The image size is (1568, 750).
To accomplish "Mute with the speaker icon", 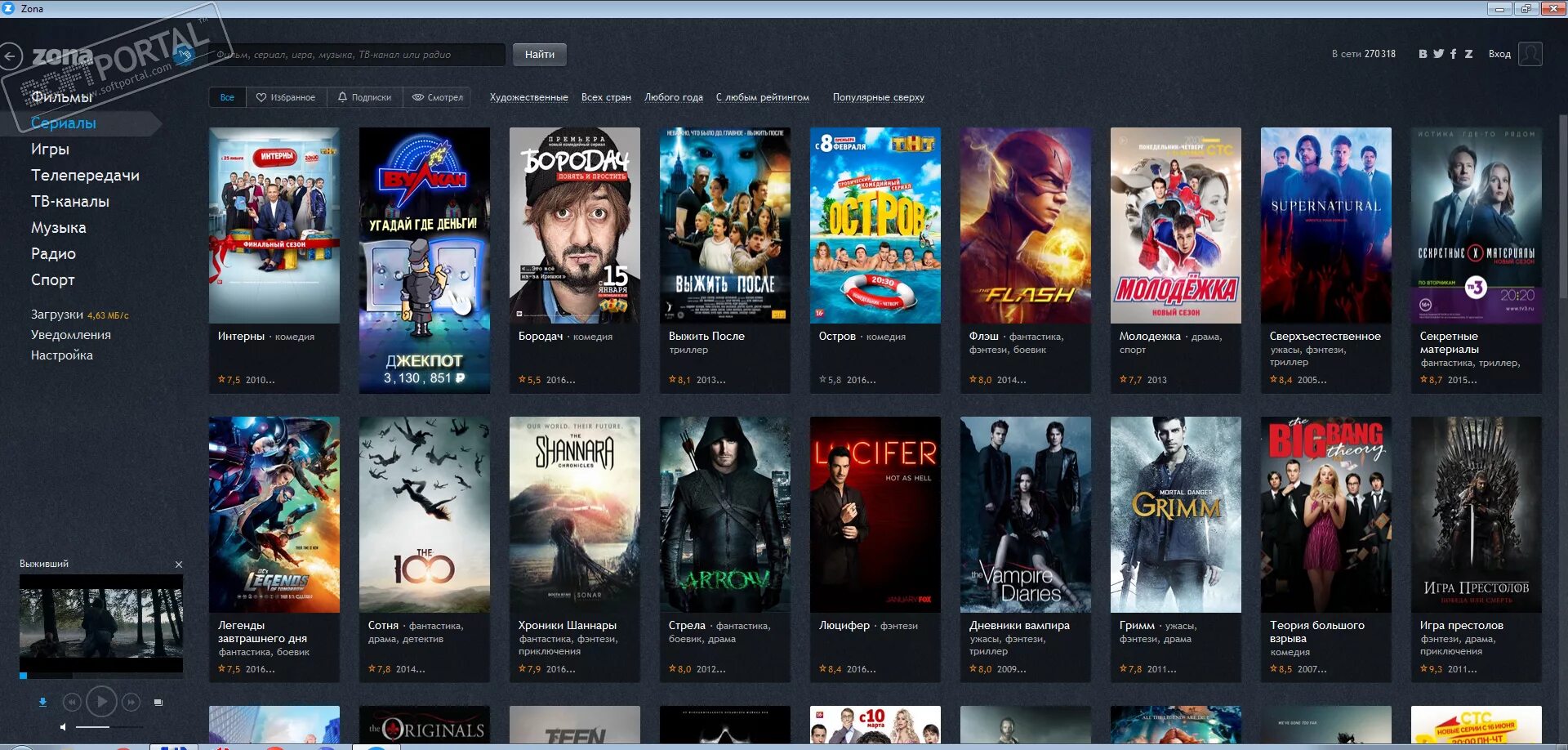I will 64,726.
